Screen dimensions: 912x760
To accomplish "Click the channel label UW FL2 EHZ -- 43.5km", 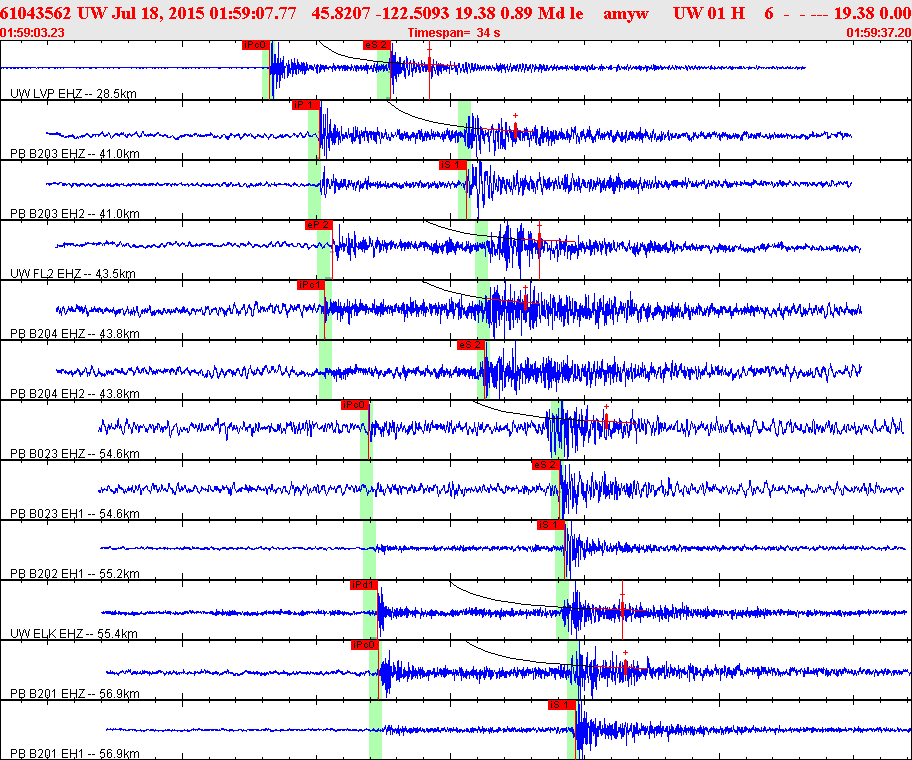I will 73,273.
